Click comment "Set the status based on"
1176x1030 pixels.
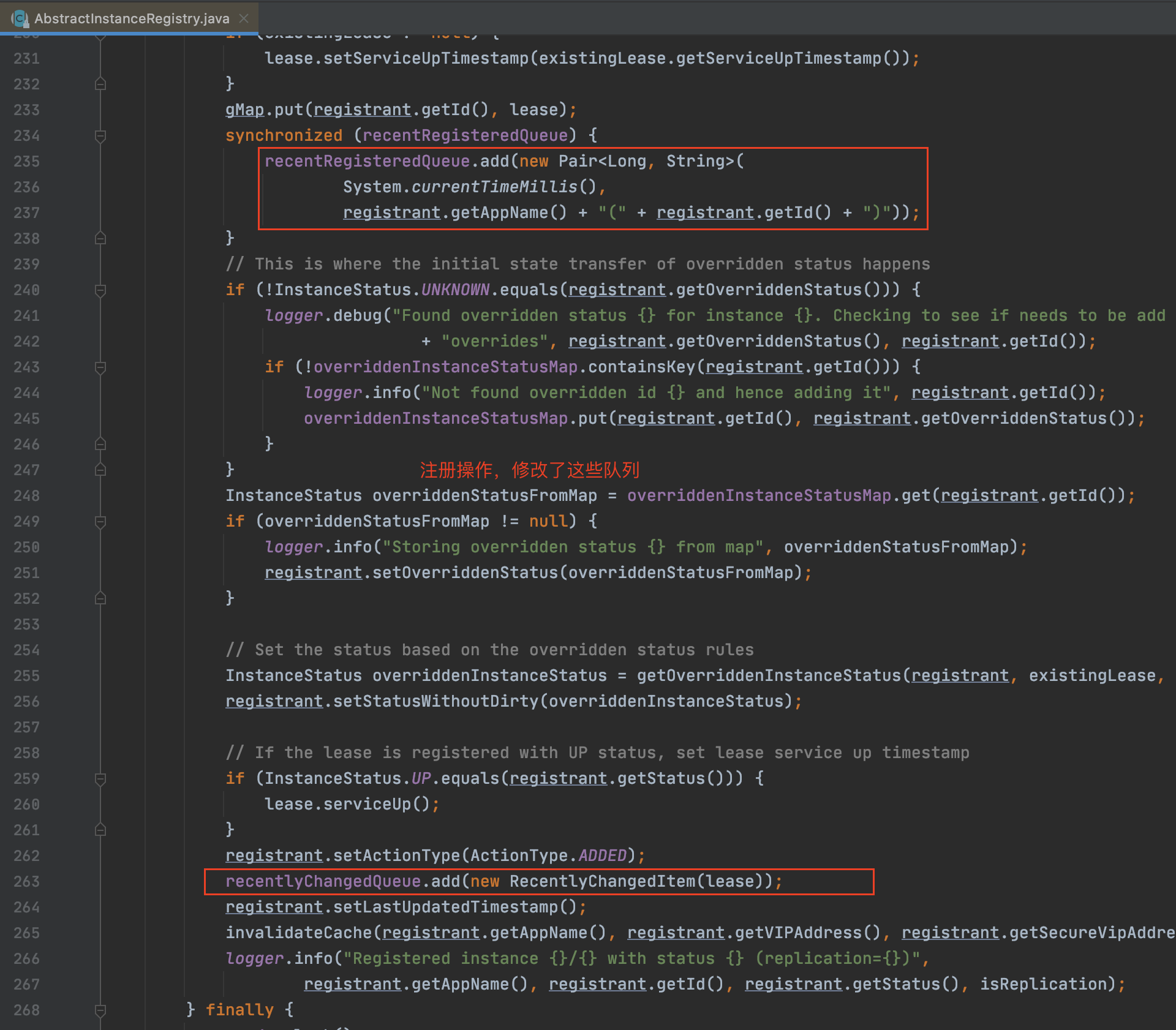coord(489,650)
